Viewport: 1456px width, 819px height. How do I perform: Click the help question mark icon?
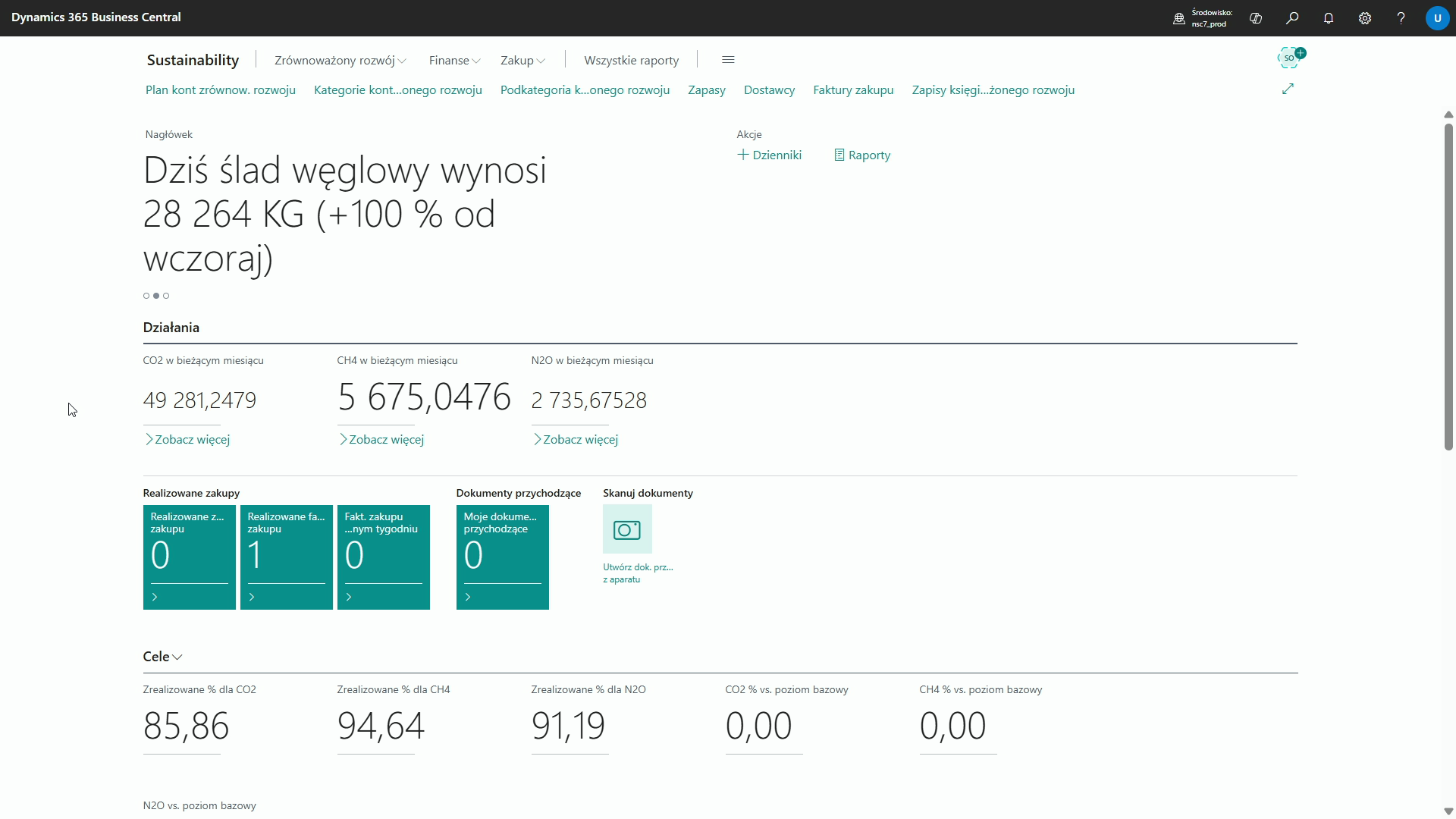click(1401, 18)
